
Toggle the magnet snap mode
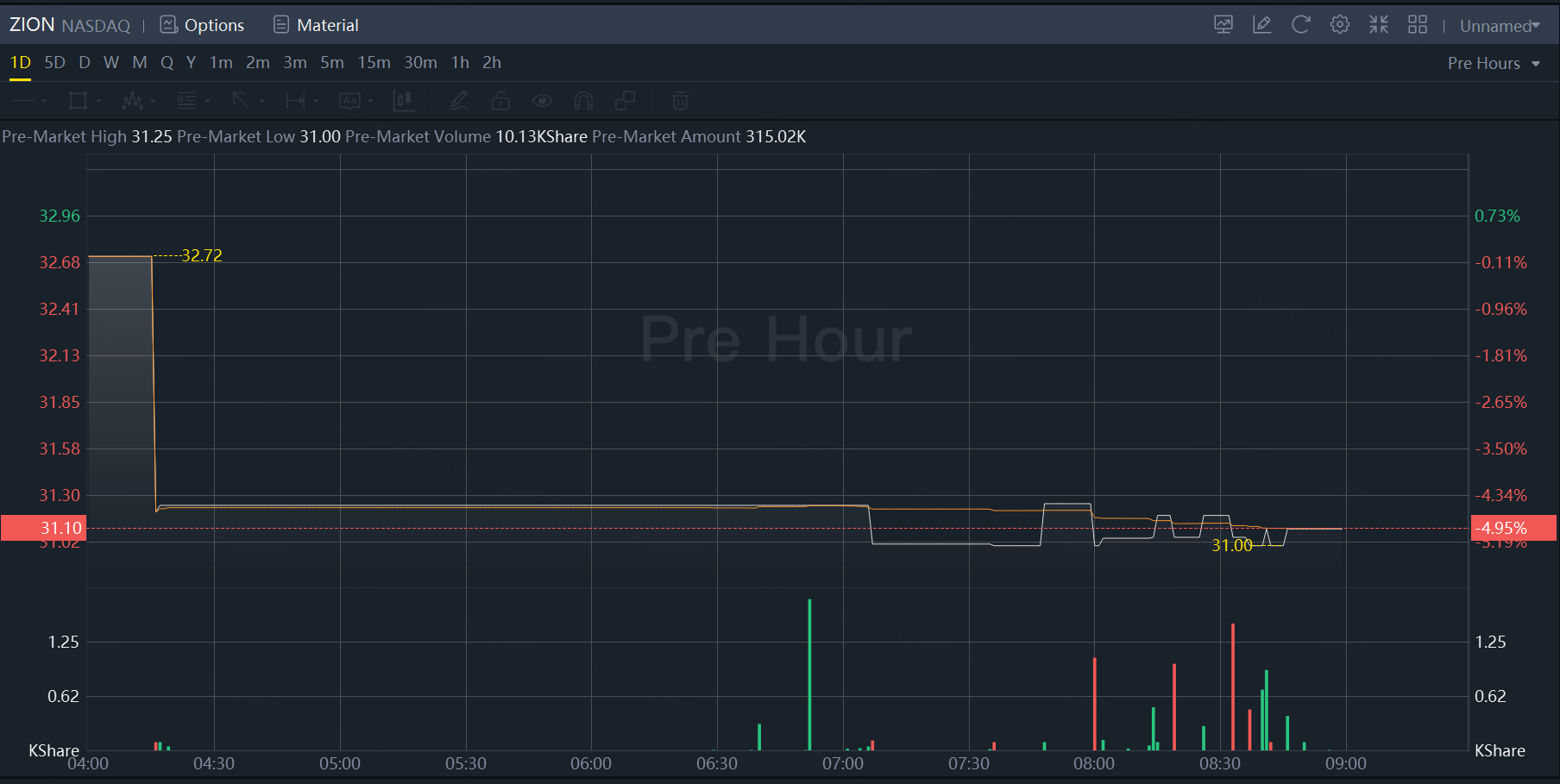(583, 102)
